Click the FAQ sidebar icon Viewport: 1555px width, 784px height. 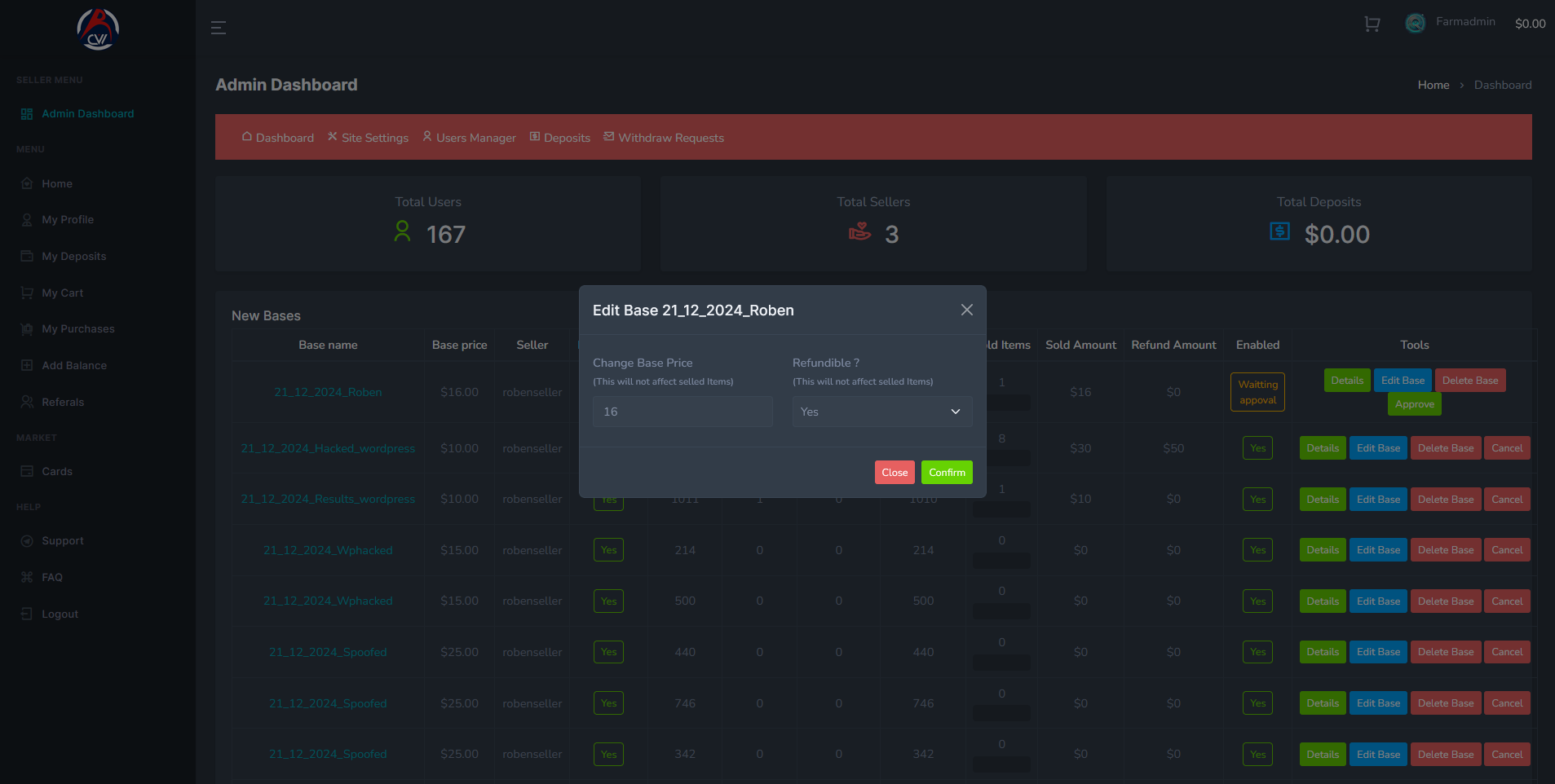tap(27, 578)
